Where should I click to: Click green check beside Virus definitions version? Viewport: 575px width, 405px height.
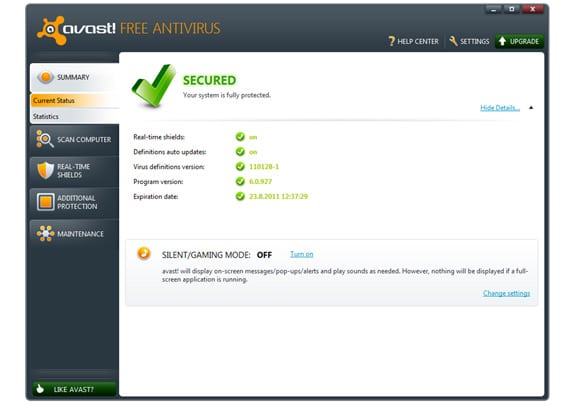(x=240, y=167)
